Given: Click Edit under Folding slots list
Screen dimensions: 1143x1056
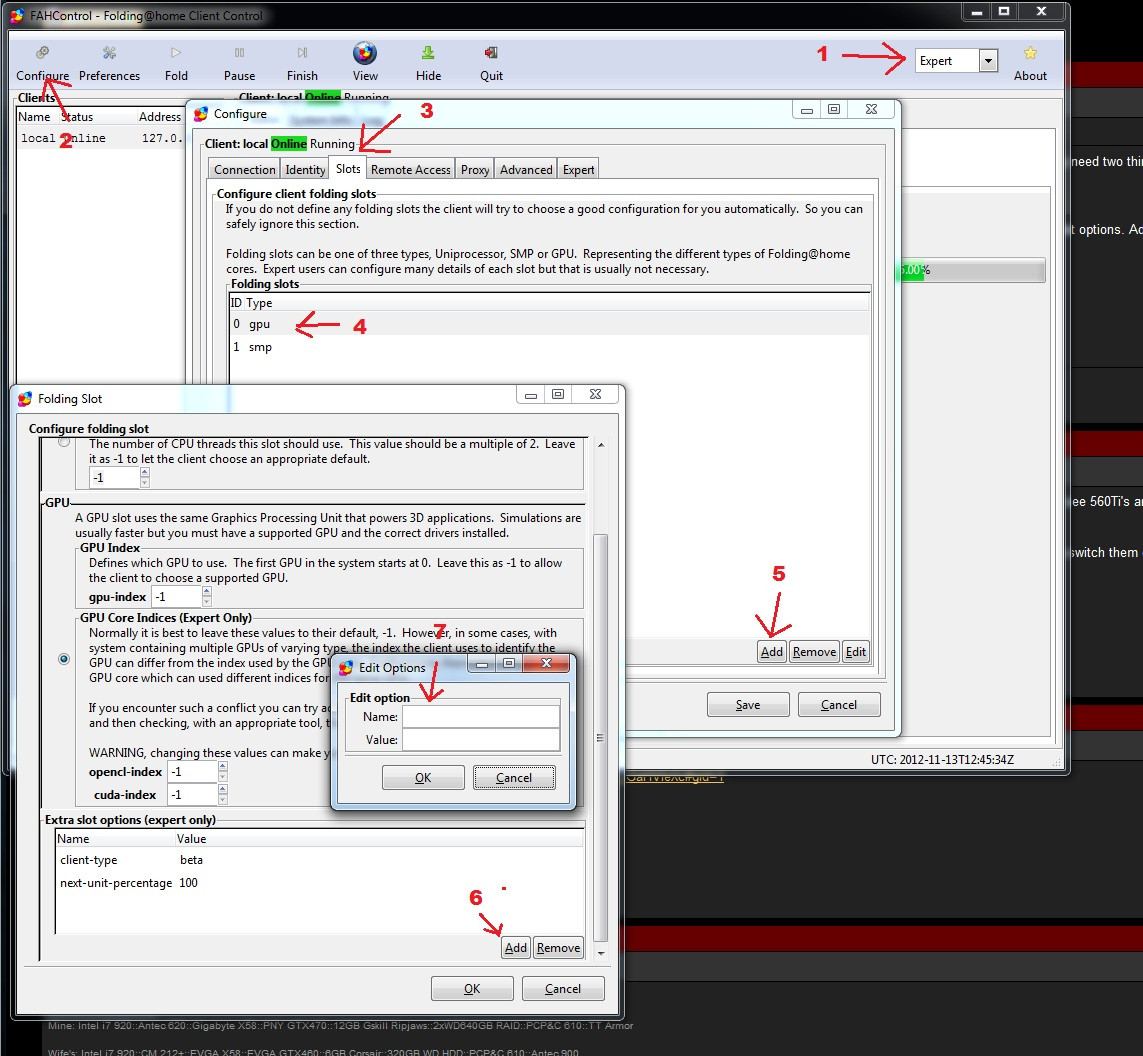Looking at the screenshot, I should 855,652.
